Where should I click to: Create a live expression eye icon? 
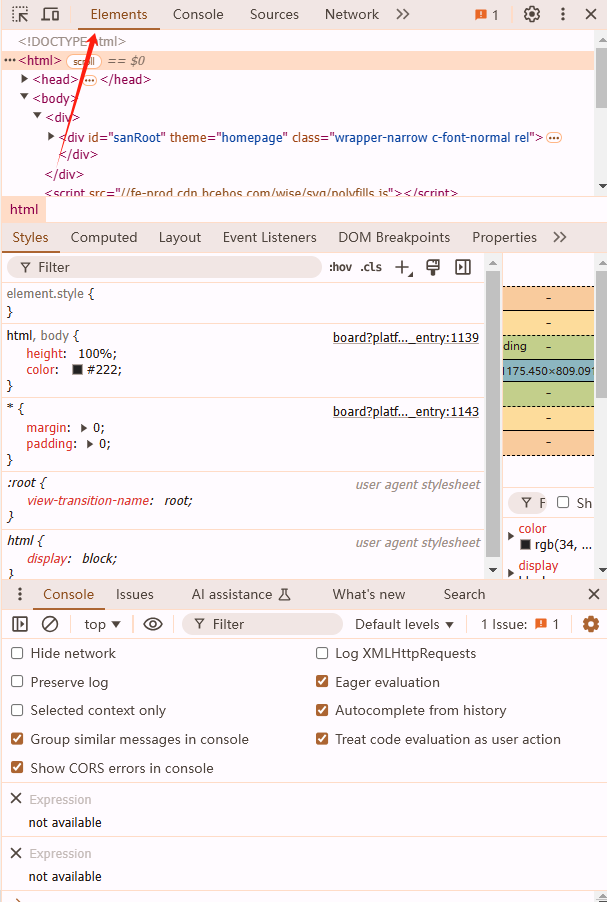152,624
